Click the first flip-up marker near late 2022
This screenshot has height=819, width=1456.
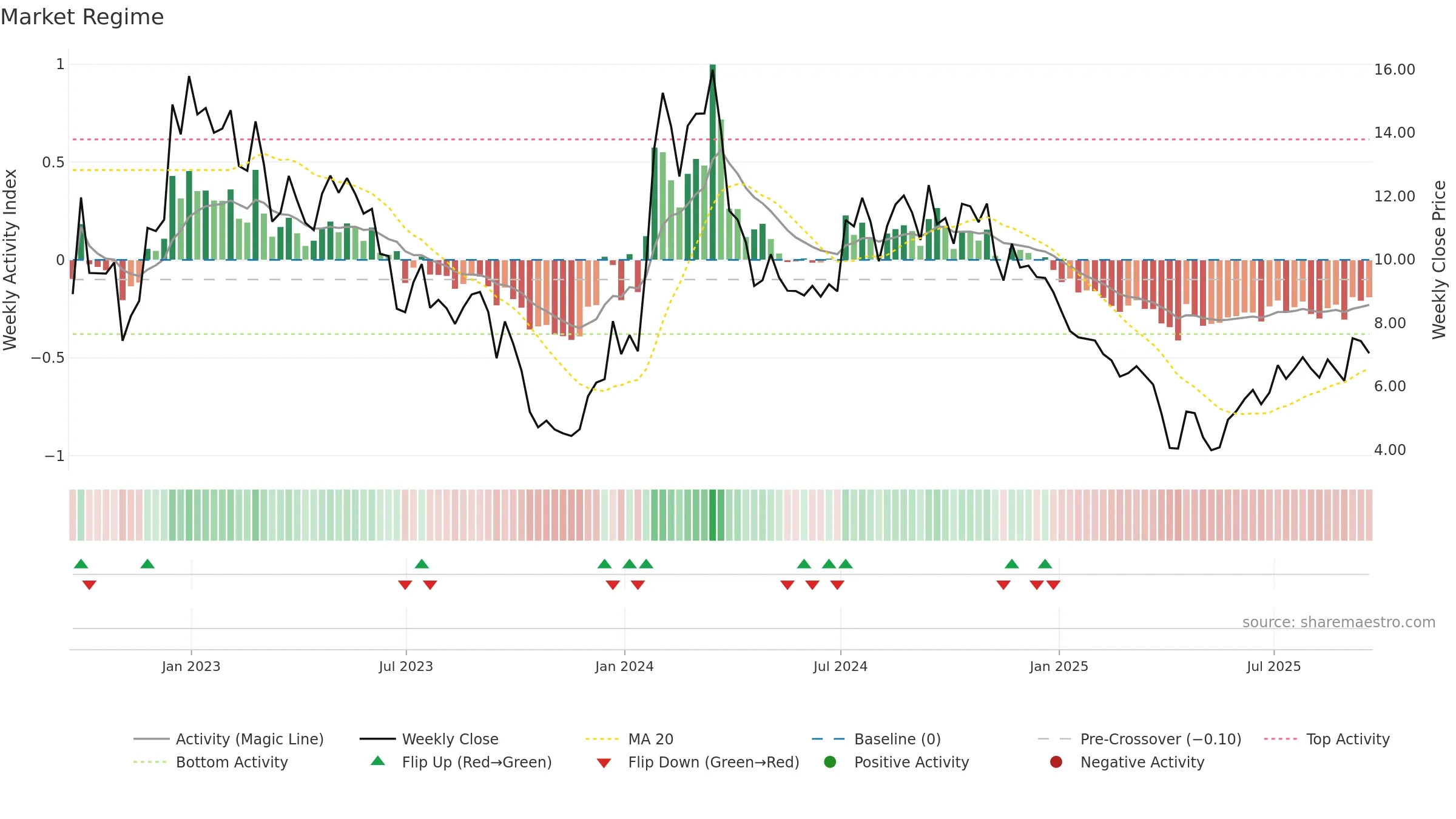[x=81, y=564]
